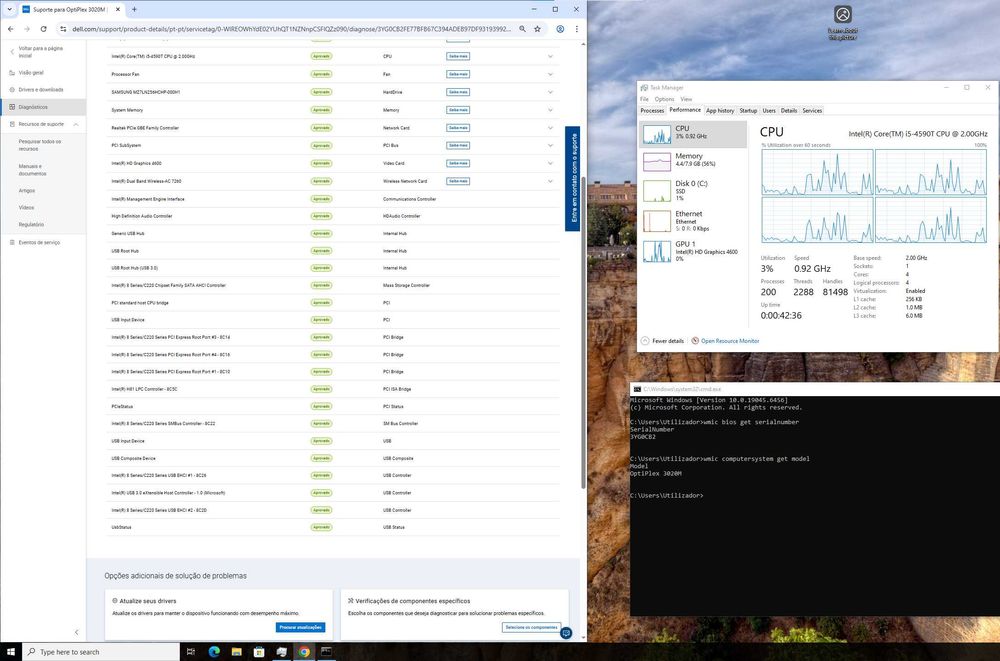Bookmark this page with the star icon
The width and height of the screenshot is (1000, 661).
tap(538, 29)
